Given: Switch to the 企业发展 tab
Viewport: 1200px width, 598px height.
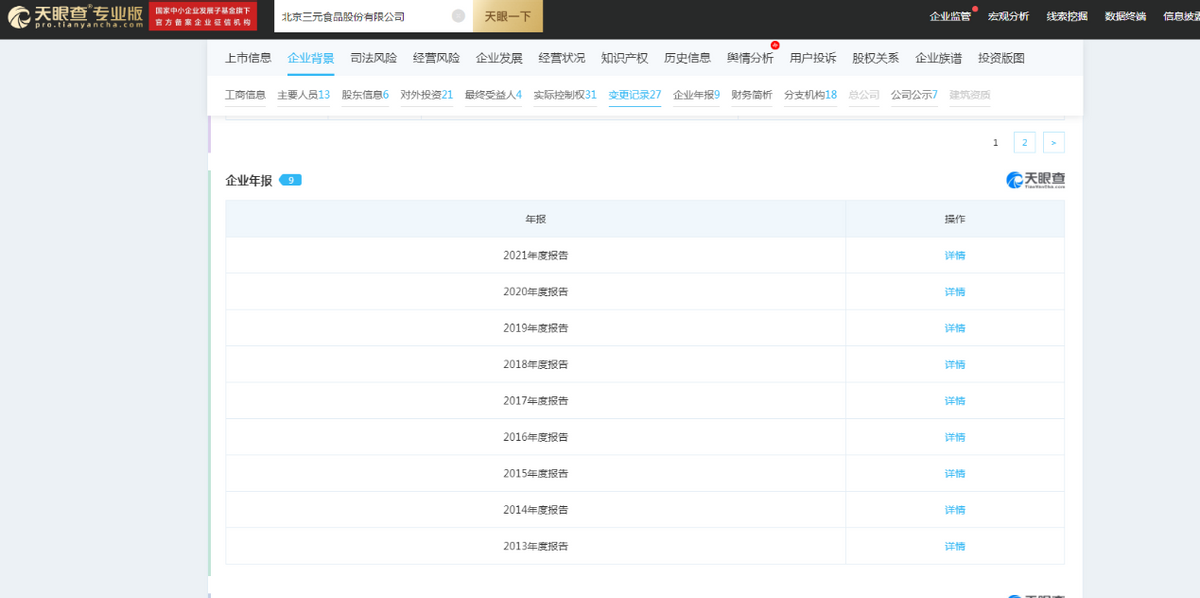Looking at the screenshot, I should click(x=499, y=58).
